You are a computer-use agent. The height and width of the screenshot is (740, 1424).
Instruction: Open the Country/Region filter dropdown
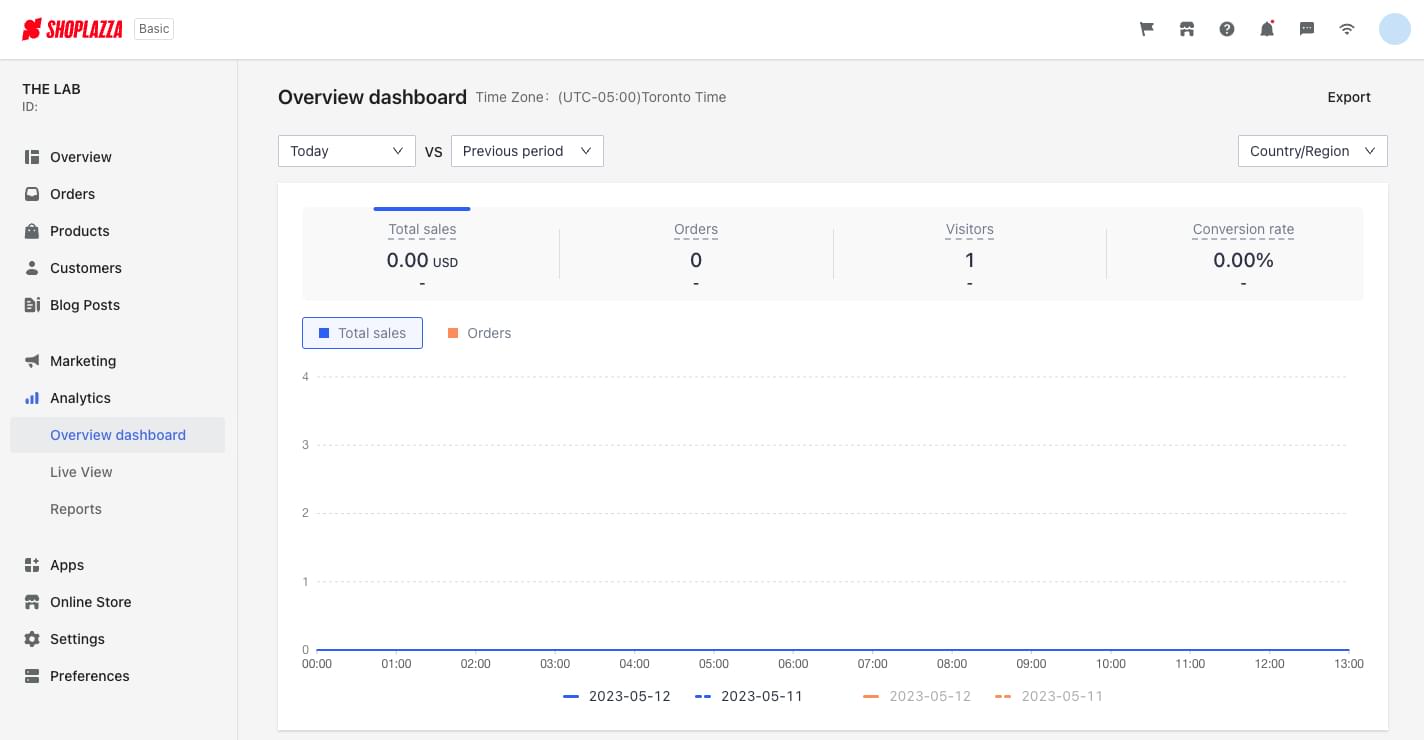pos(1312,151)
